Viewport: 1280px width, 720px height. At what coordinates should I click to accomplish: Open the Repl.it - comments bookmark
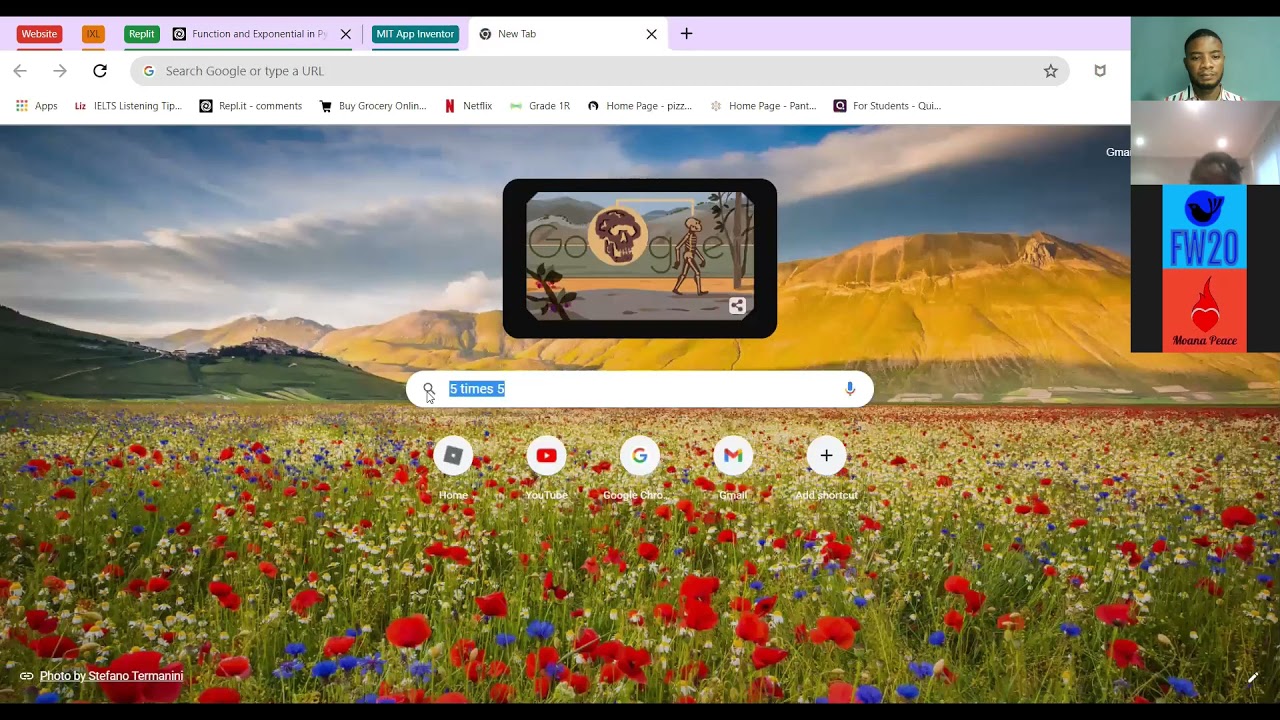point(250,106)
